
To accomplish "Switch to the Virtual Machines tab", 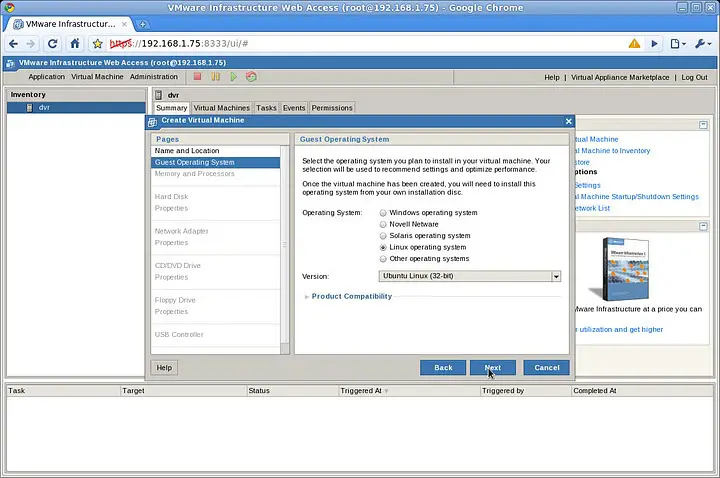I will (x=221, y=108).
